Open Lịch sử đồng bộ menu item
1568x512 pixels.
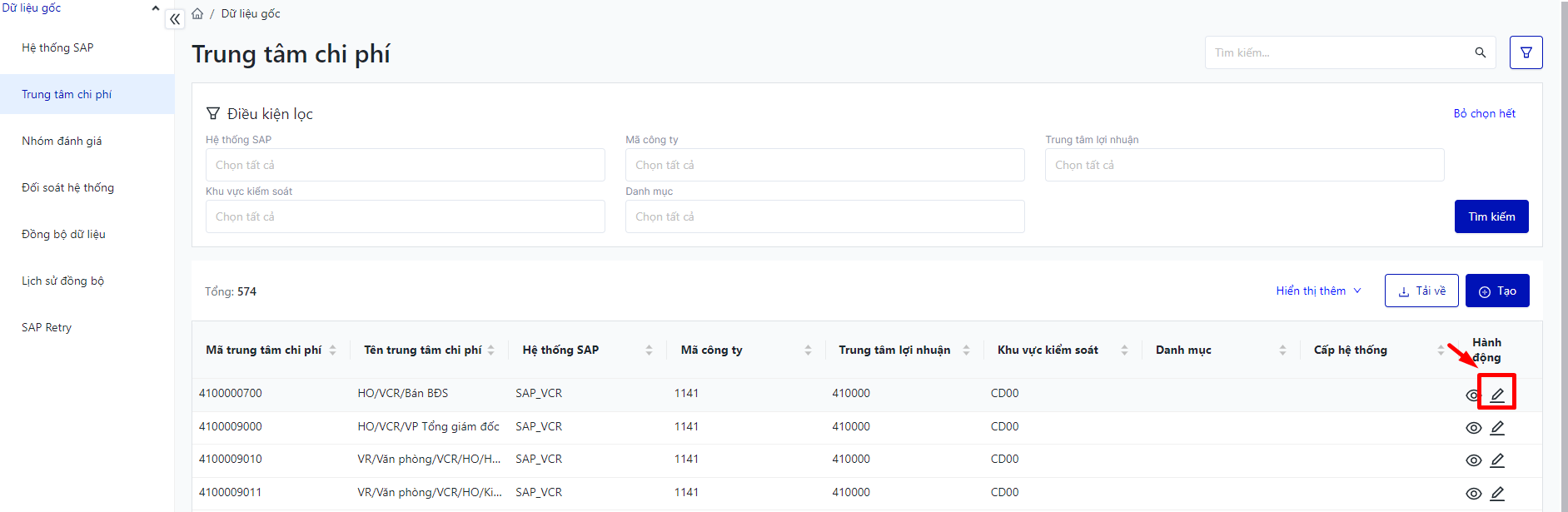[62, 281]
